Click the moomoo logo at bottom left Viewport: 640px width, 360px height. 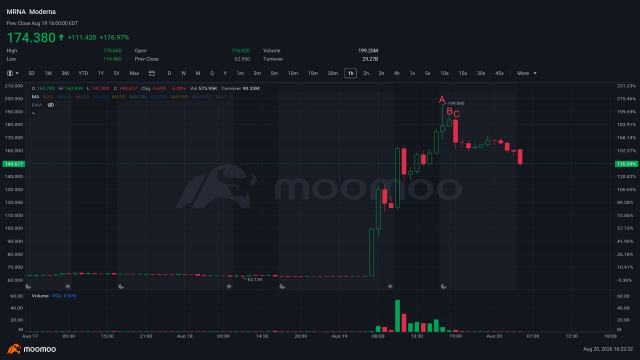point(31,349)
